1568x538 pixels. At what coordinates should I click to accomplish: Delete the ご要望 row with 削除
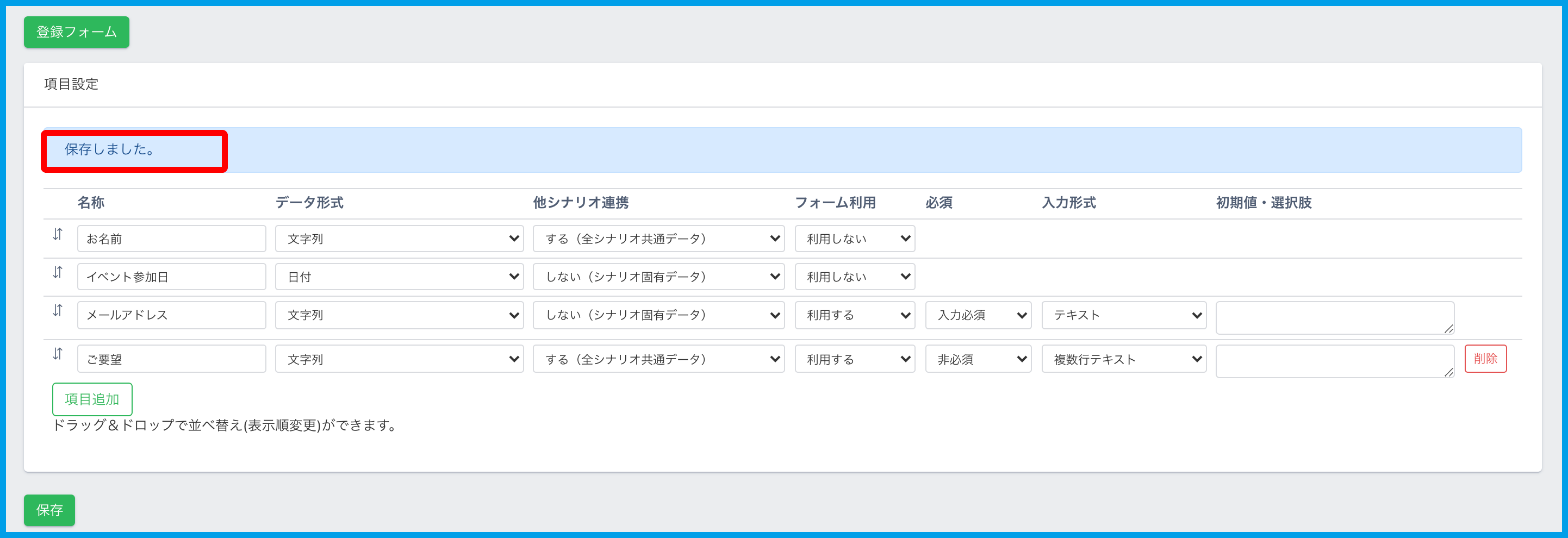(x=1485, y=359)
